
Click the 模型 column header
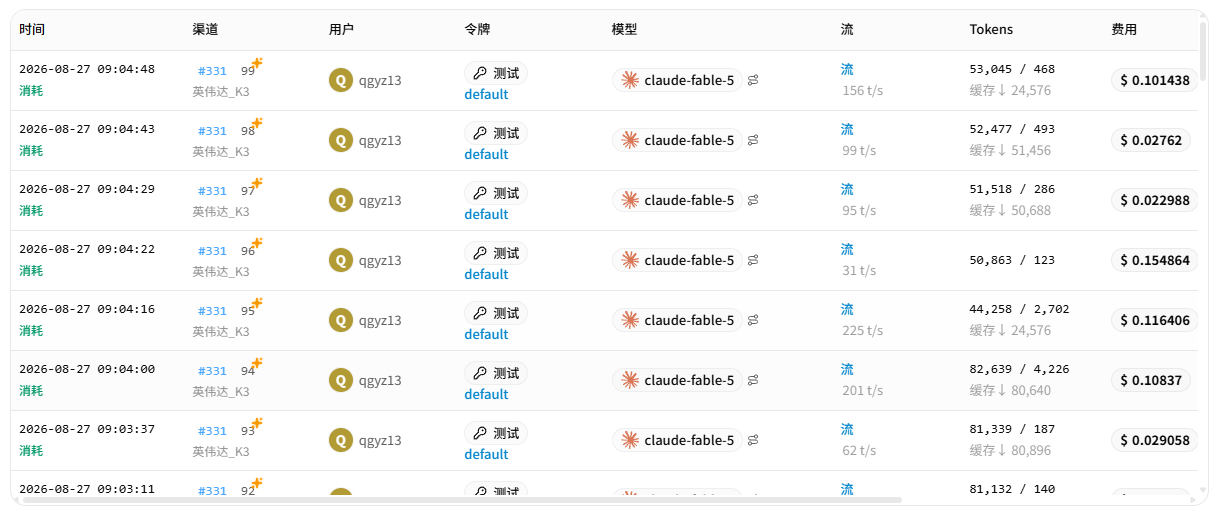click(624, 30)
